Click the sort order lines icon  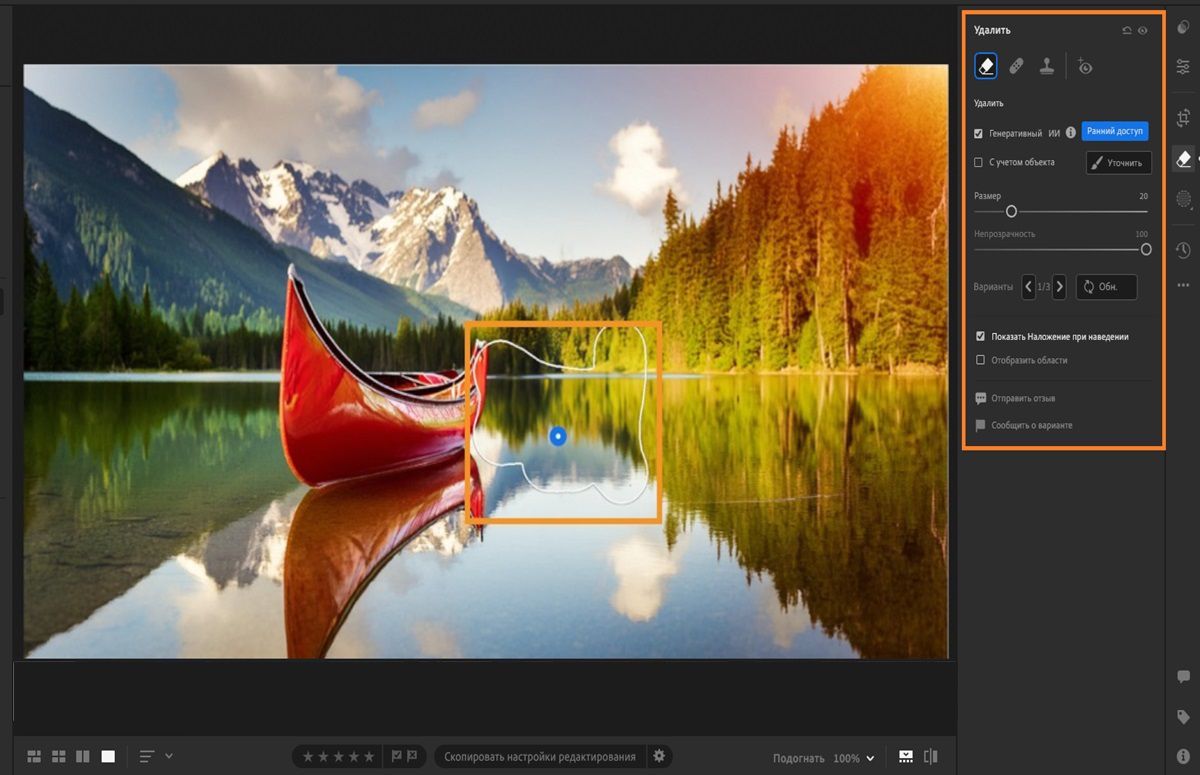click(x=147, y=756)
